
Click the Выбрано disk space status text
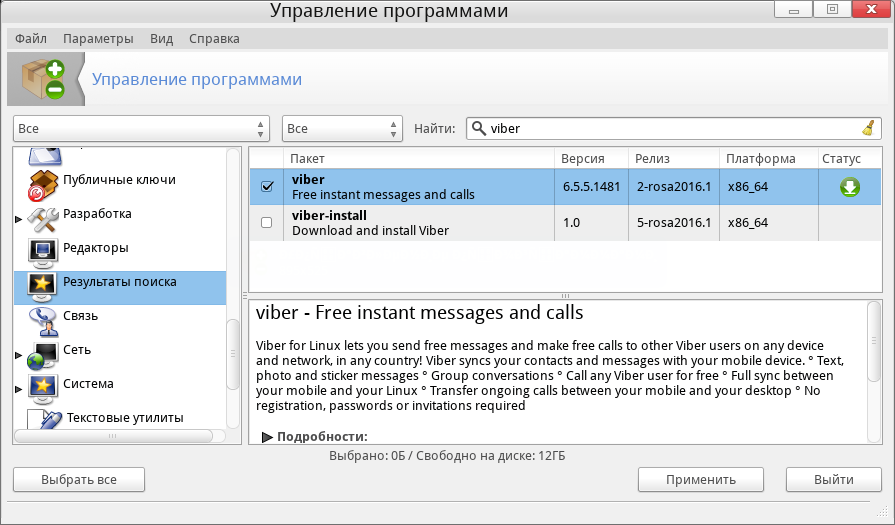(x=447, y=455)
